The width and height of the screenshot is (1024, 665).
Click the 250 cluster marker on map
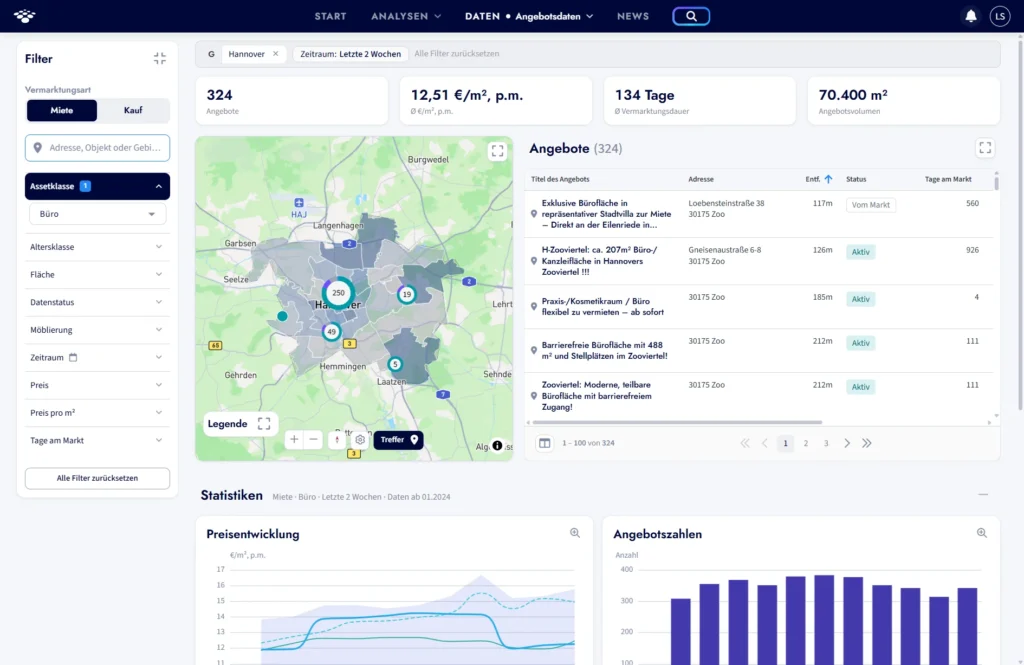(338, 293)
